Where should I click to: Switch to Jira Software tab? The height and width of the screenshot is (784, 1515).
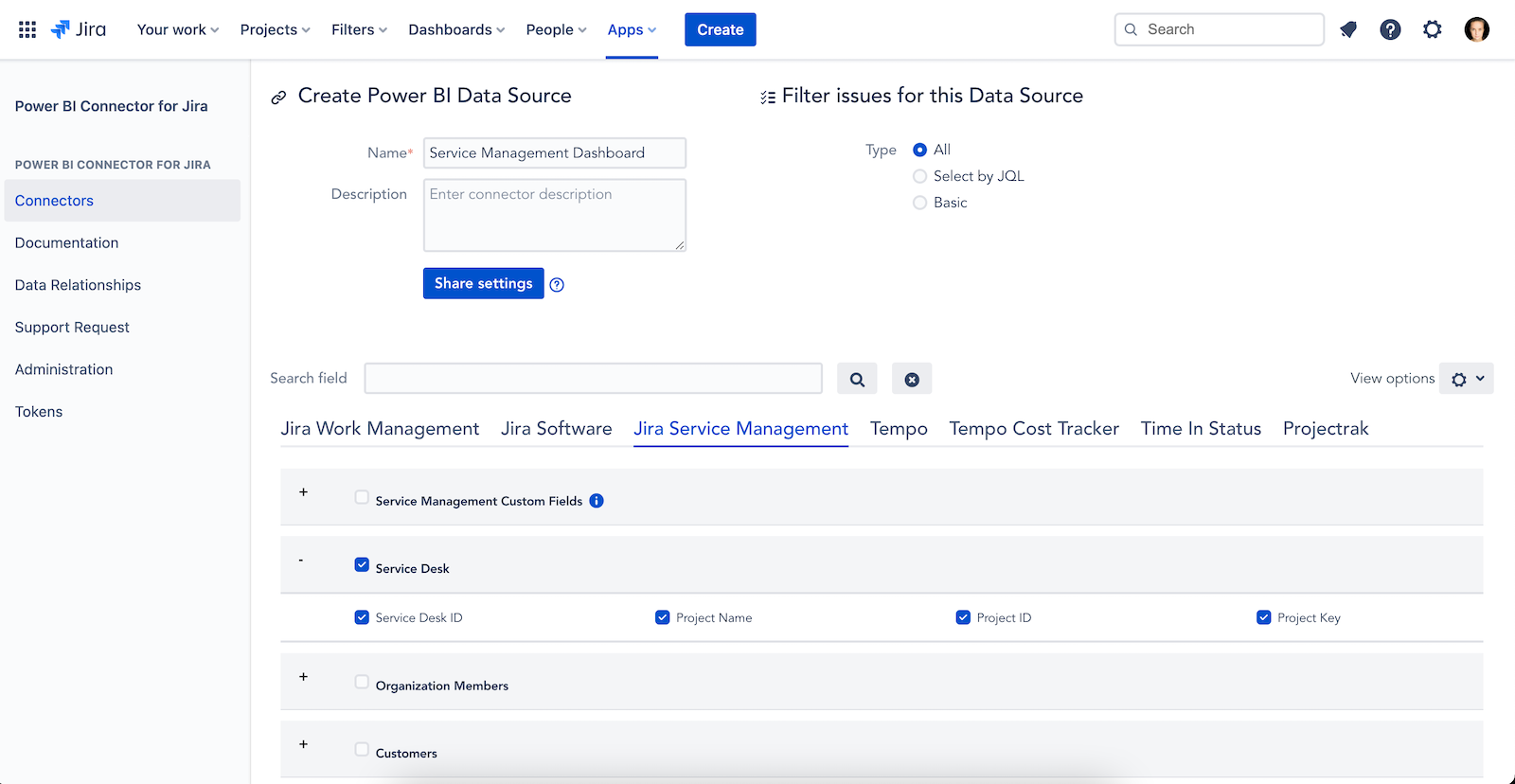click(557, 429)
